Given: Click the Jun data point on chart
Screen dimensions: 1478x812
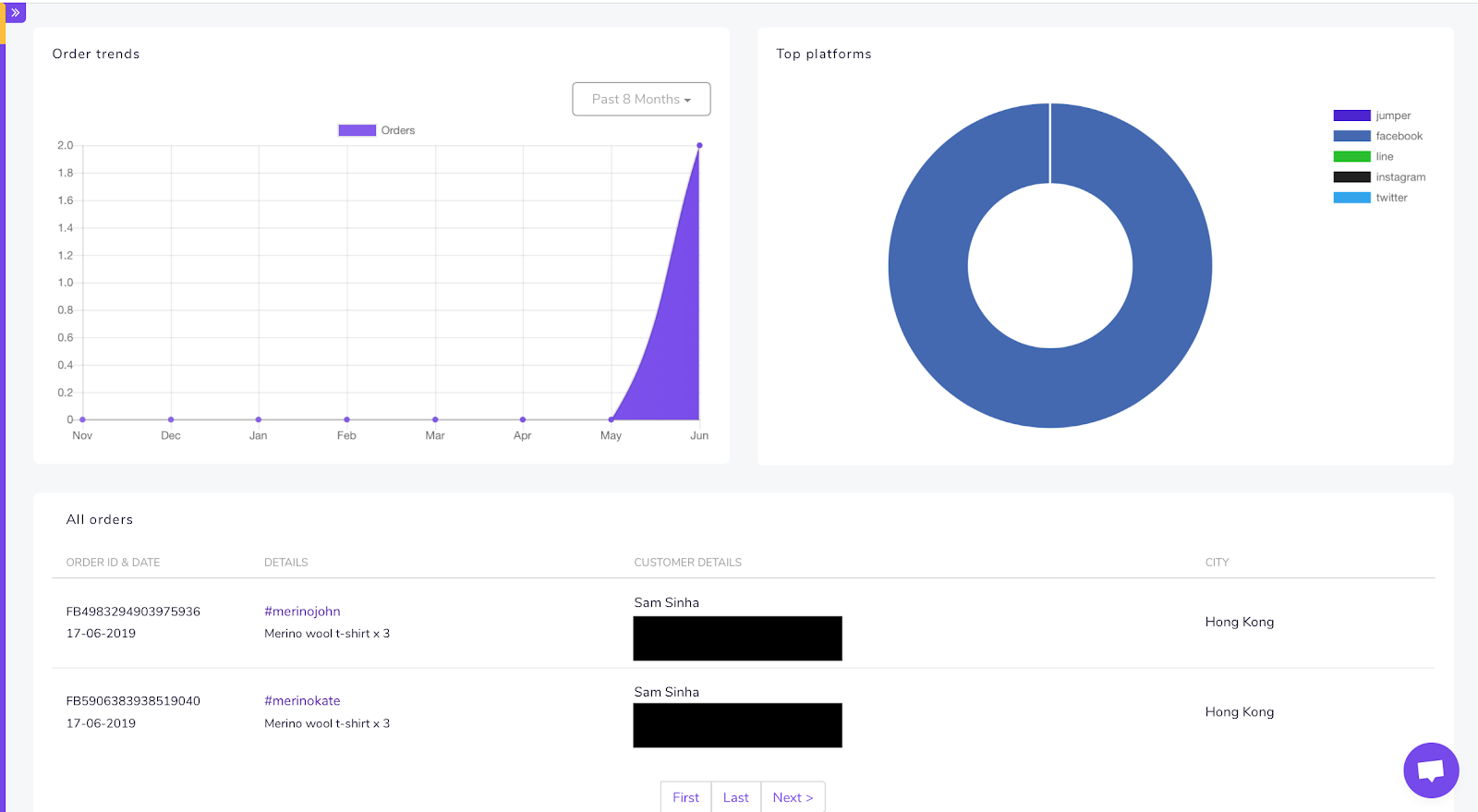Looking at the screenshot, I should pyautogui.click(x=699, y=145).
